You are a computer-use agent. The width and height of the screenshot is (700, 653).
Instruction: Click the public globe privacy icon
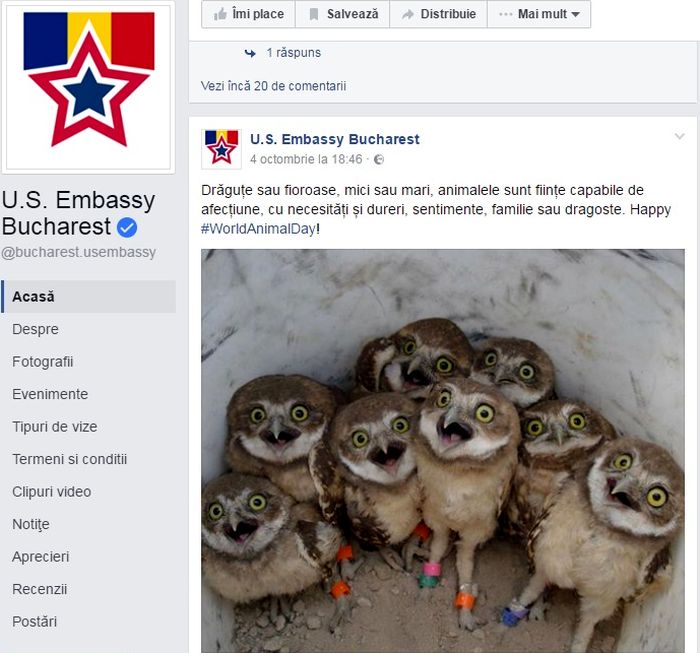(x=379, y=159)
